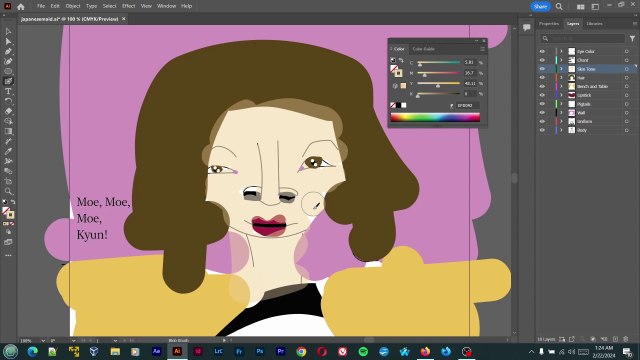Hide the Hair layer

click(542, 78)
